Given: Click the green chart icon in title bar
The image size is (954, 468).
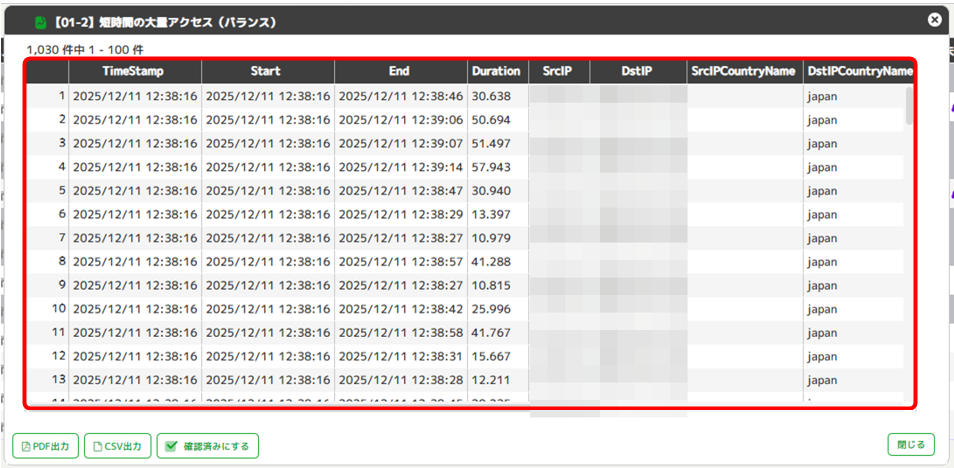Looking at the screenshot, I should 40,23.
